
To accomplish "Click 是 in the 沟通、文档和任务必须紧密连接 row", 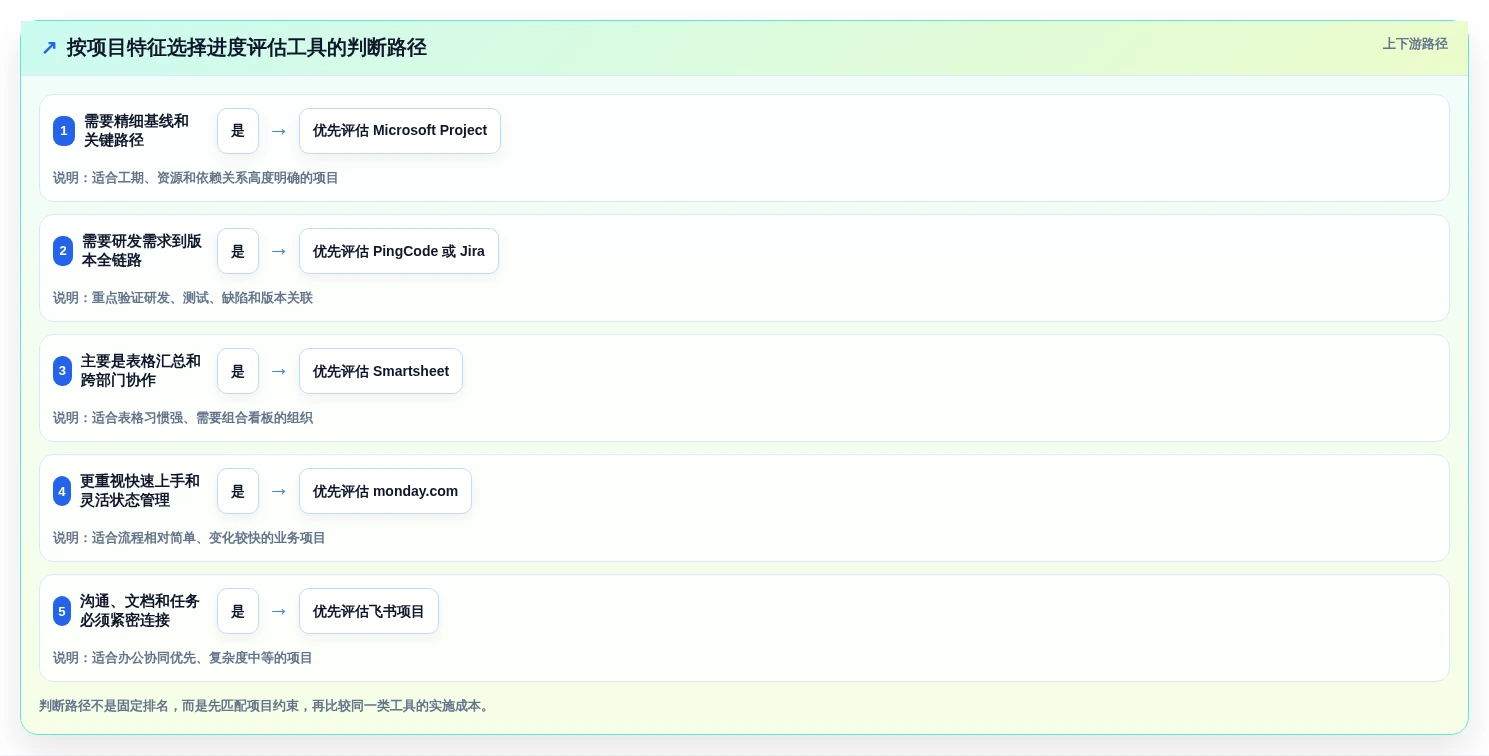I will point(238,611).
